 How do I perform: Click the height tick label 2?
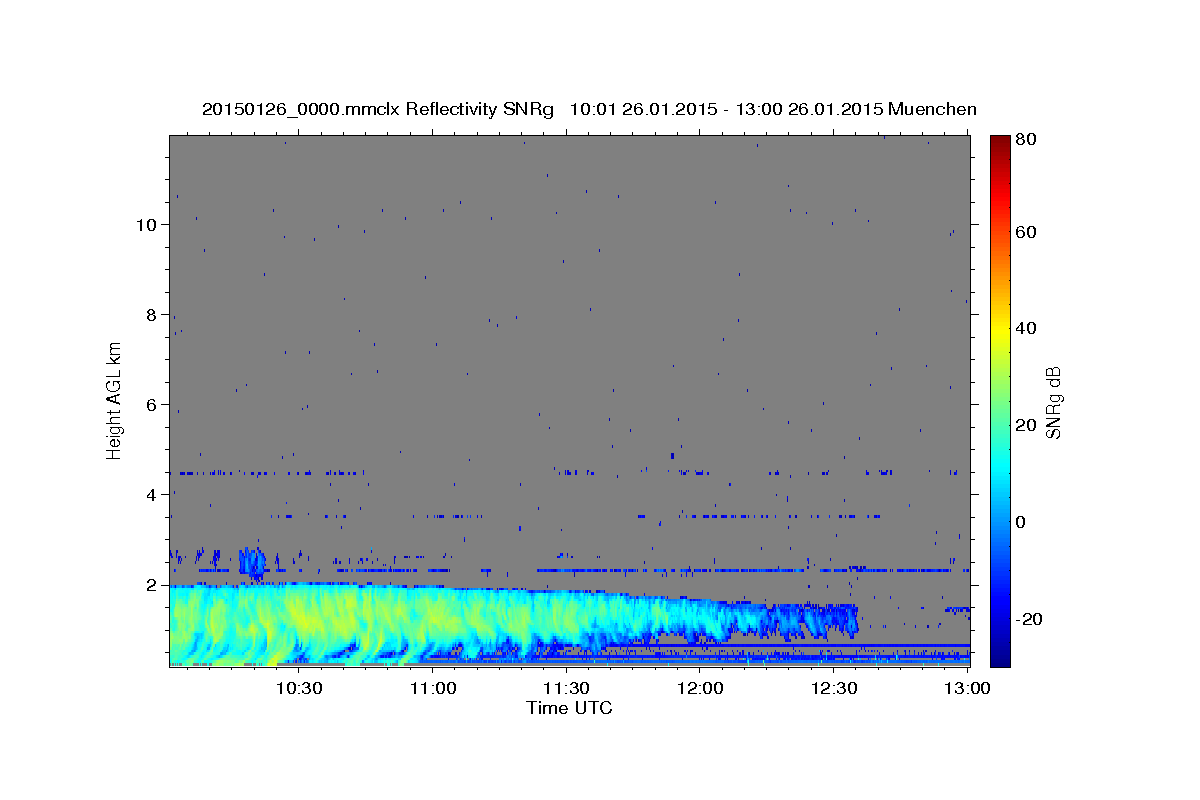pos(152,584)
